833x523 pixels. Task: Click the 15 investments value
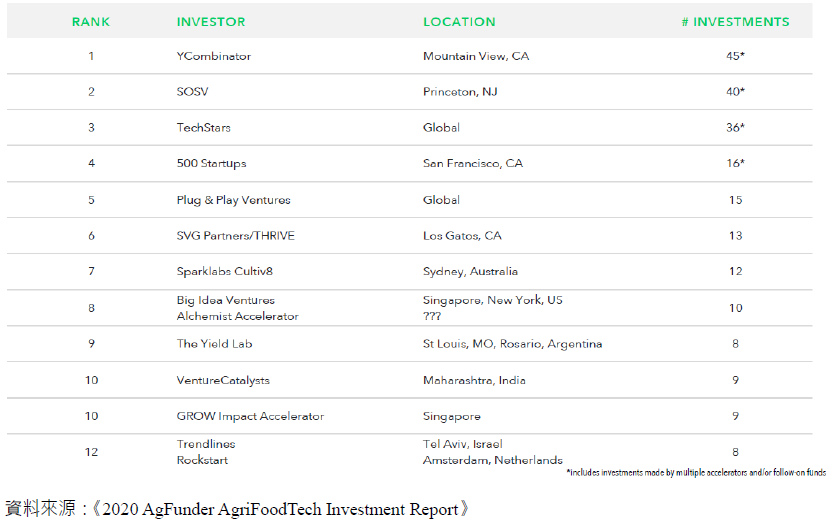point(736,200)
